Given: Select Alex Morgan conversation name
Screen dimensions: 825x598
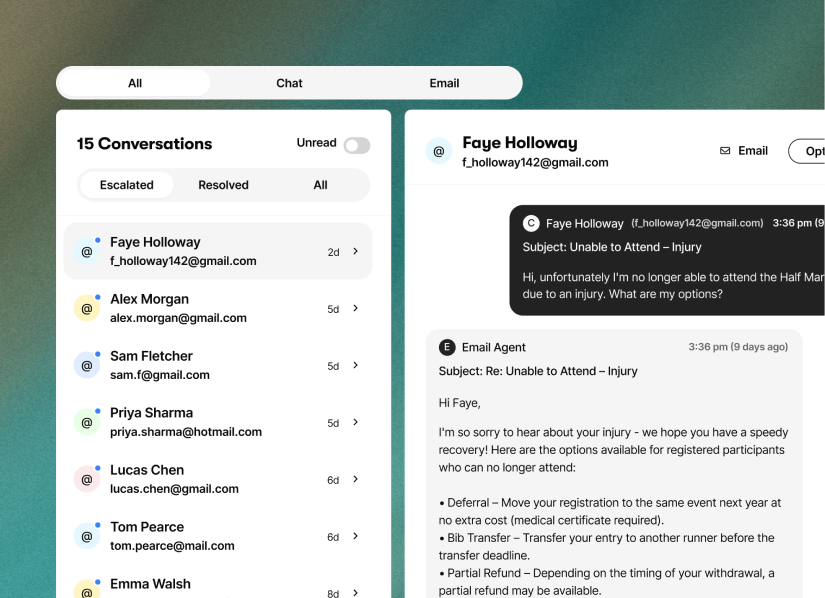Looking at the screenshot, I should 149,299.
